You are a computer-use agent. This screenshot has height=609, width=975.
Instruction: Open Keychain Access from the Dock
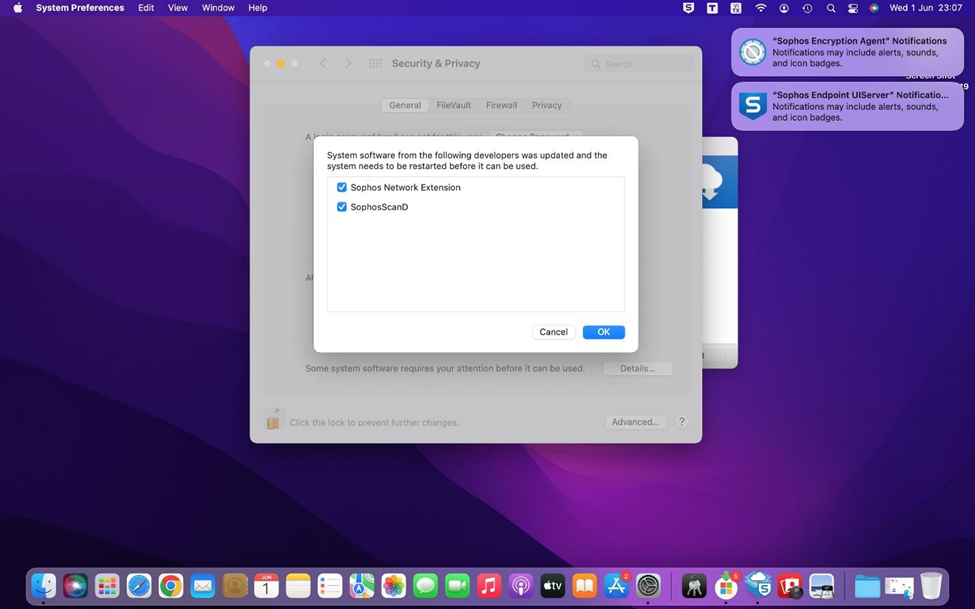click(694, 586)
